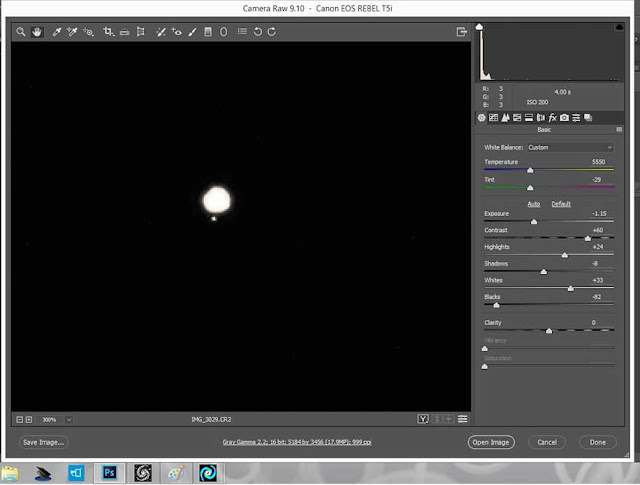Rotate the image clockwise
640x485 pixels.
pos(272,31)
